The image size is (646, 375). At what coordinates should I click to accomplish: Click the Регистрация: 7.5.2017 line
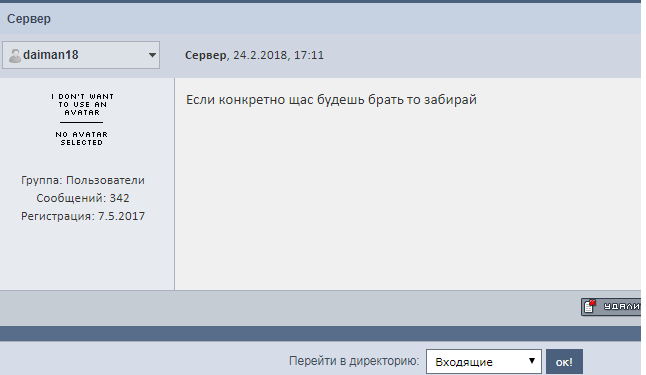click(x=83, y=216)
